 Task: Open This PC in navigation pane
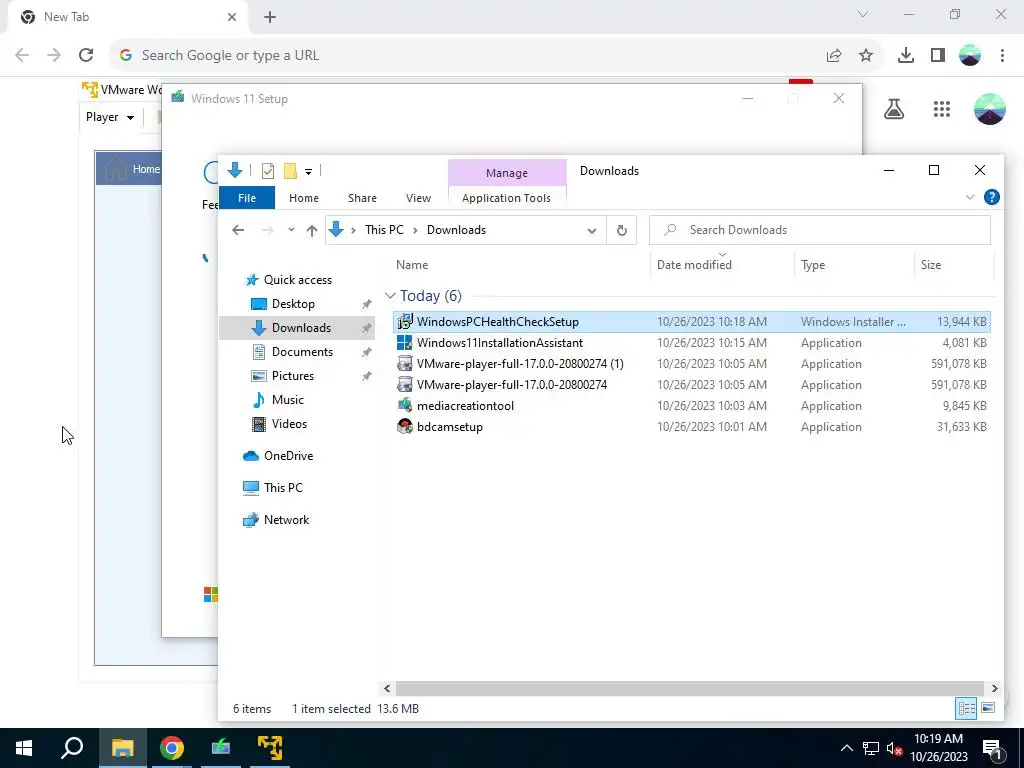[x=272, y=488]
